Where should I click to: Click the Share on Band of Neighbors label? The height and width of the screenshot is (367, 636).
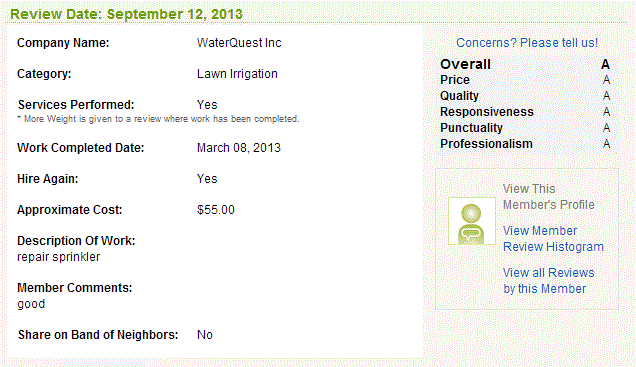click(x=98, y=335)
